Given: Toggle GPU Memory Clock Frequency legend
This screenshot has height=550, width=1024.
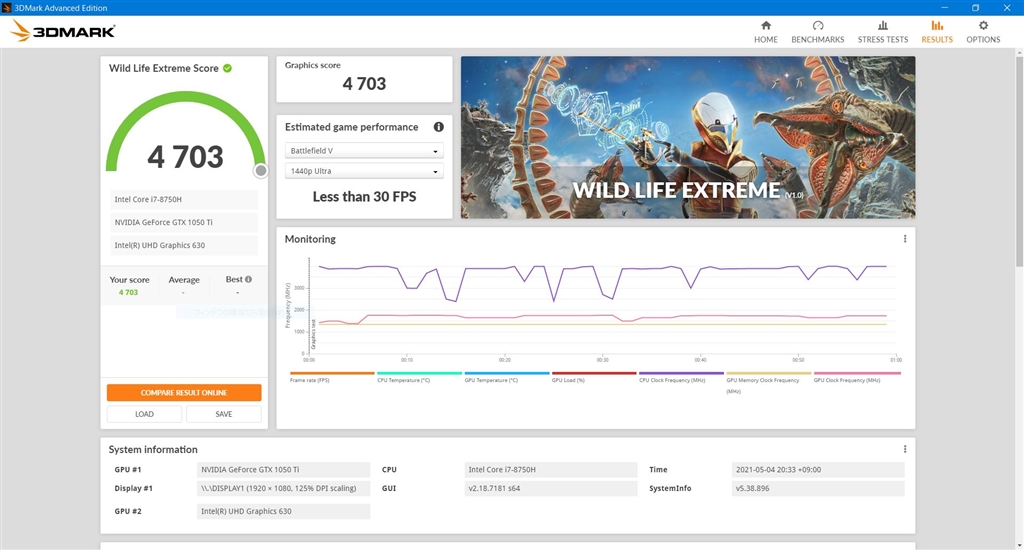Looking at the screenshot, I should pyautogui.click(x=769, y=383).
